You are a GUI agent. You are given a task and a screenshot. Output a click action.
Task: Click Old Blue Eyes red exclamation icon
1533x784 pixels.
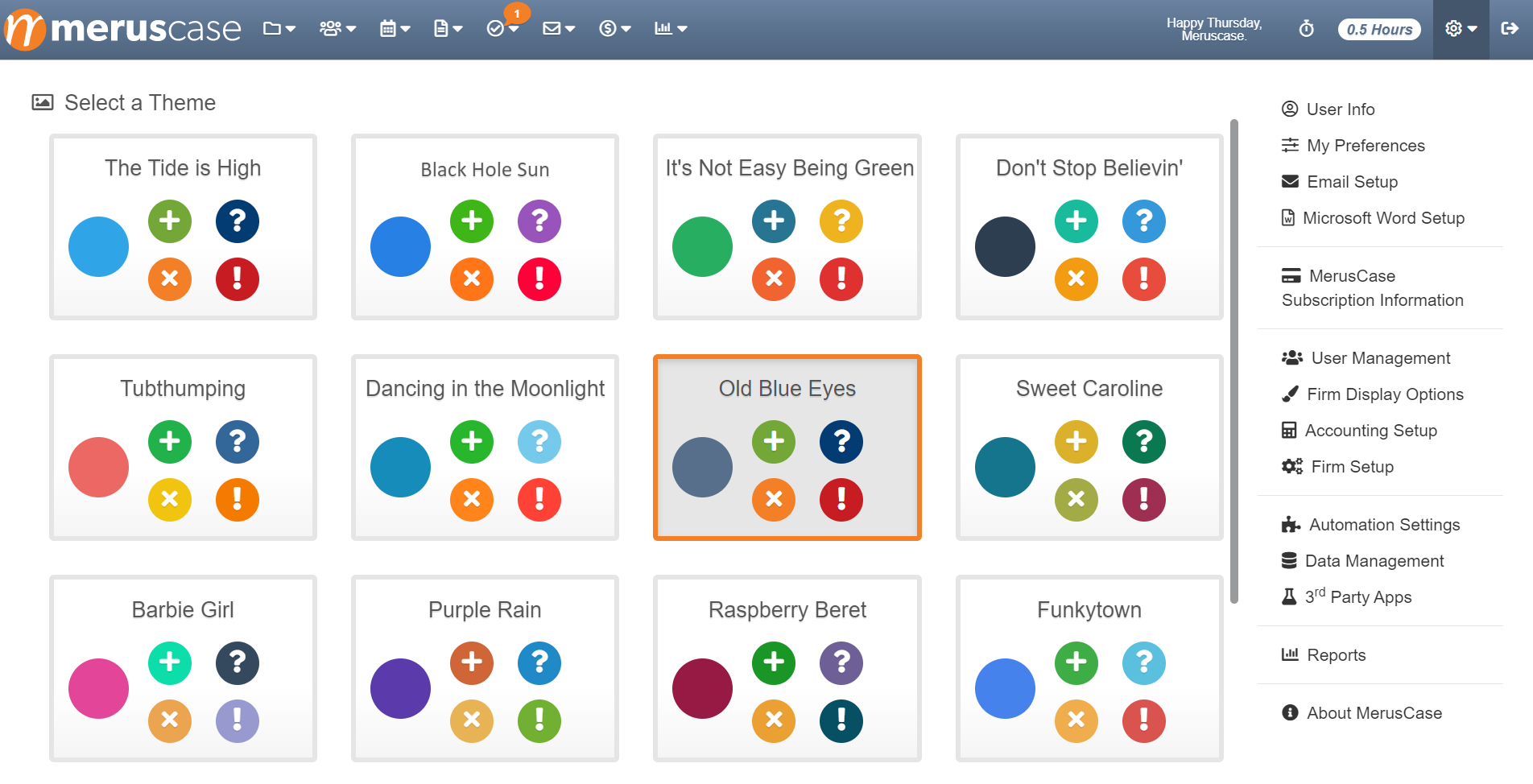[x=841, y=499]
